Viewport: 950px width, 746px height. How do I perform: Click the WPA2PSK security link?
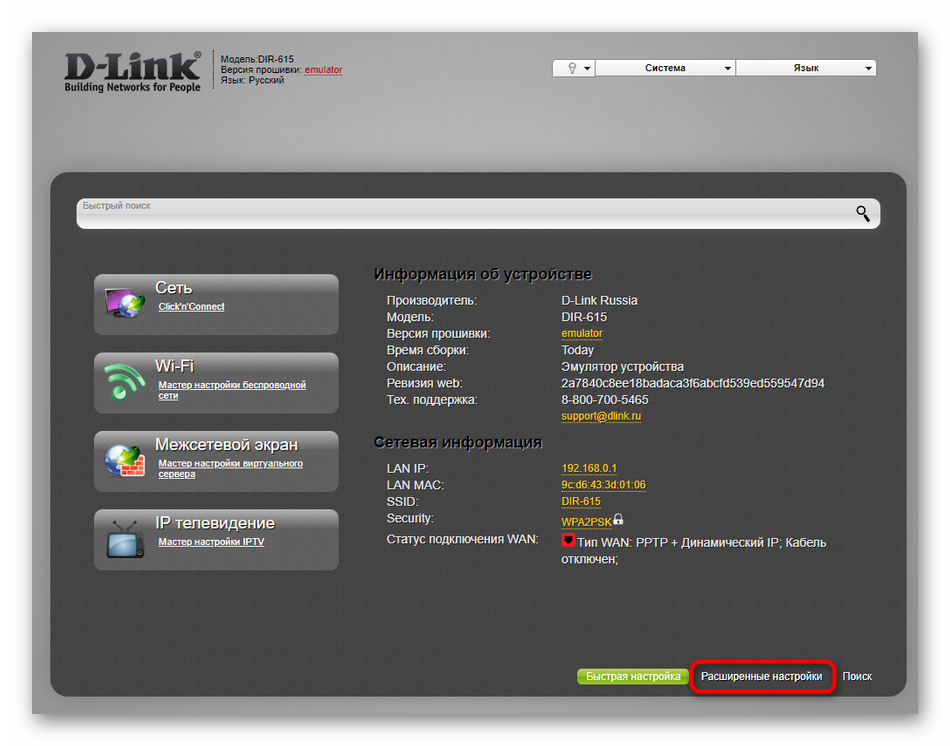(x=586, y=522)
